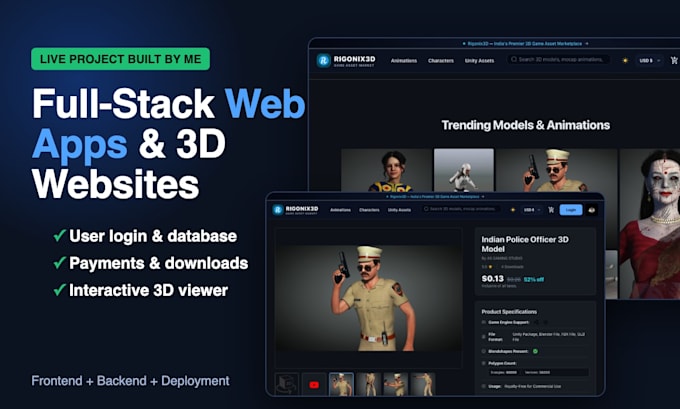The width and height of the screenshot is (680, 409).
Task: Select the last officer side-pose thumbnail
Action: click(x=423, y=384)
